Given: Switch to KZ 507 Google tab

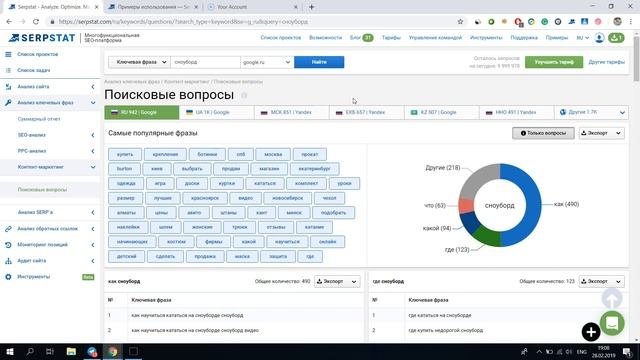Looking at the screenshot, I should coord(442,112).
